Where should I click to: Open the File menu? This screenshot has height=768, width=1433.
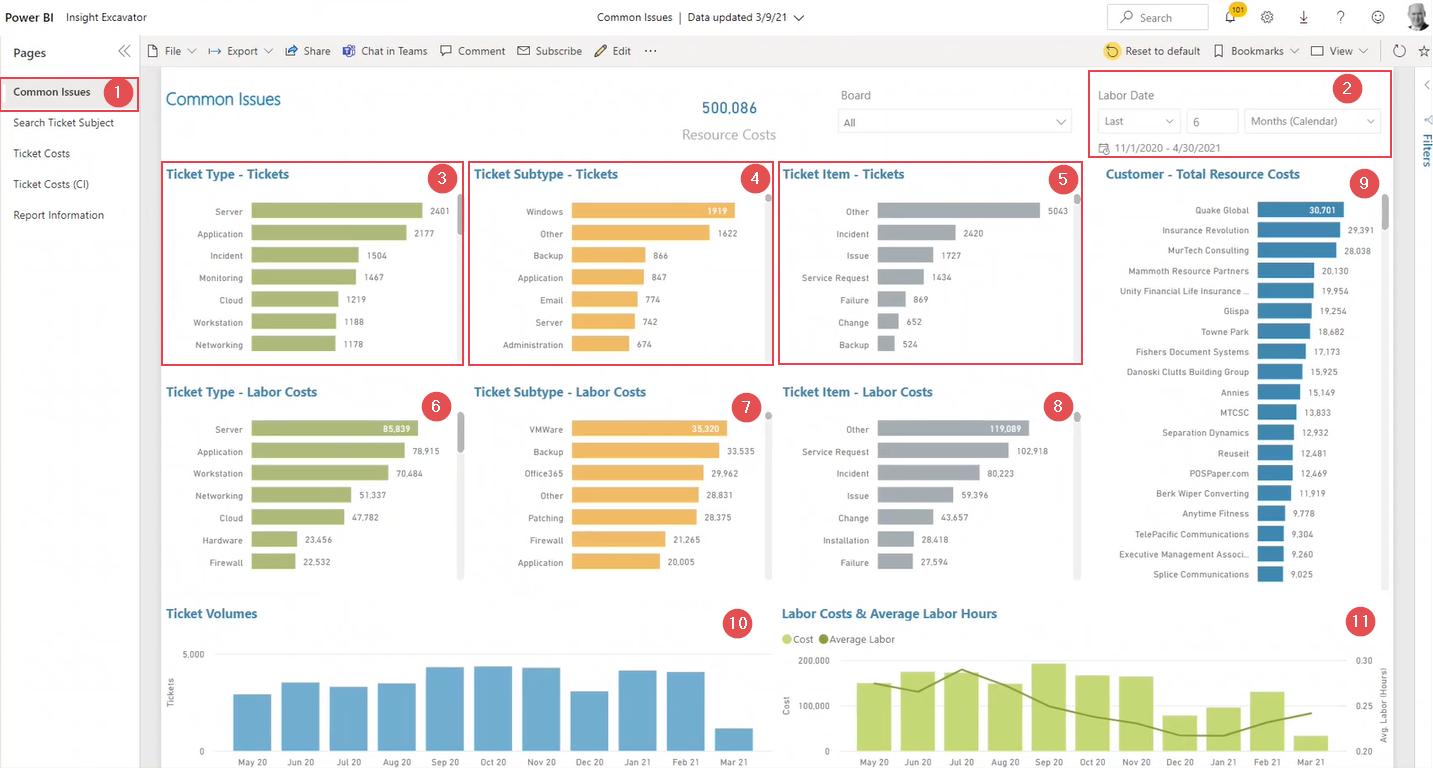172,51
